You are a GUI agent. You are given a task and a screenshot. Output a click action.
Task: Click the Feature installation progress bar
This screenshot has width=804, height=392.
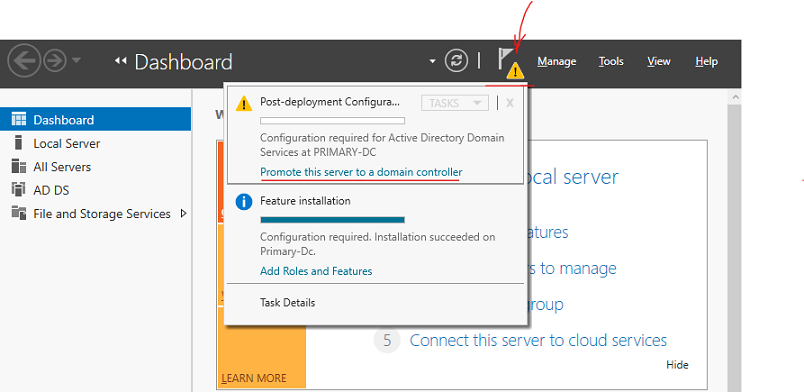click(x=333, y=220)
